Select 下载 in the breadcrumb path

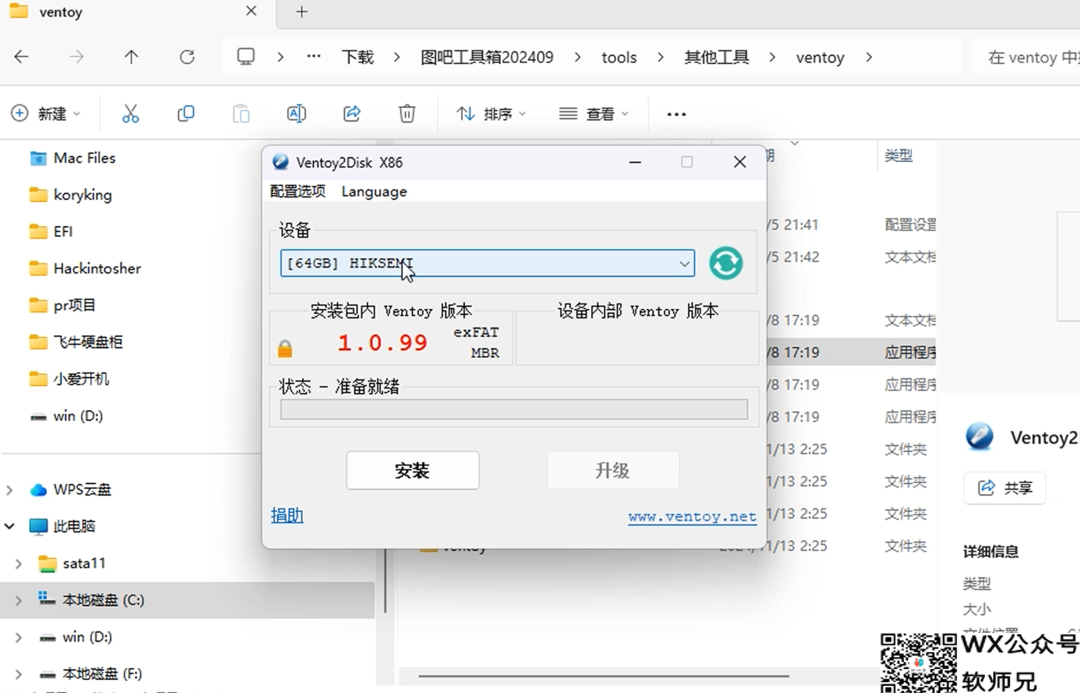click(357, 57)
